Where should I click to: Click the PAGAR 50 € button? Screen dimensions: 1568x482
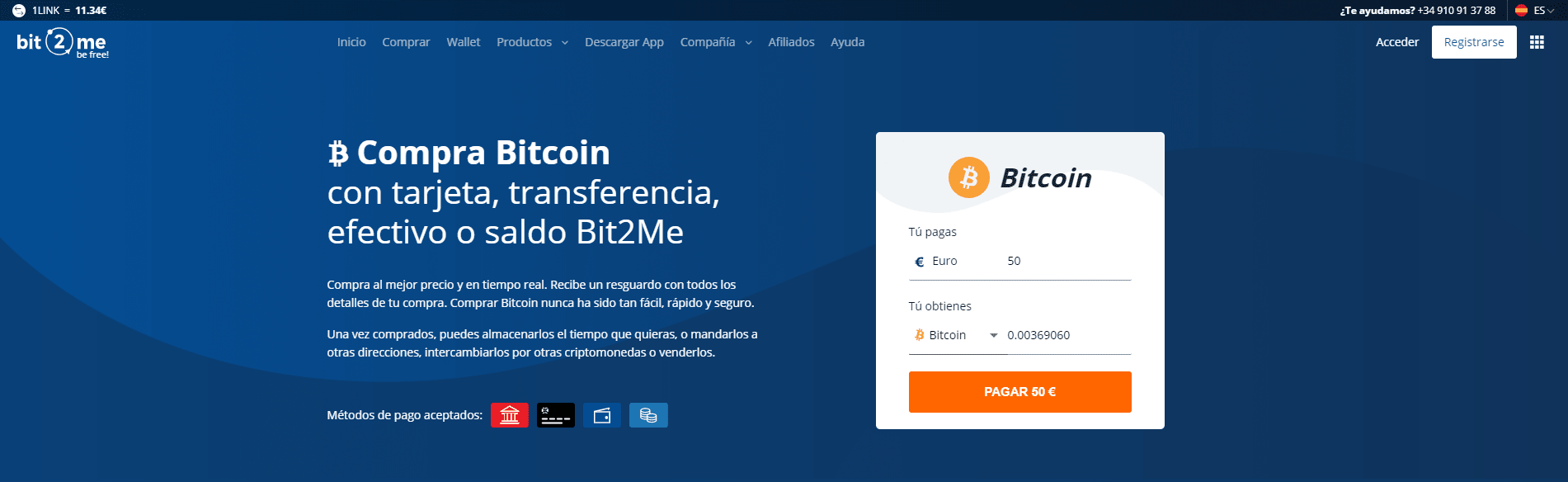[1020, 392]
